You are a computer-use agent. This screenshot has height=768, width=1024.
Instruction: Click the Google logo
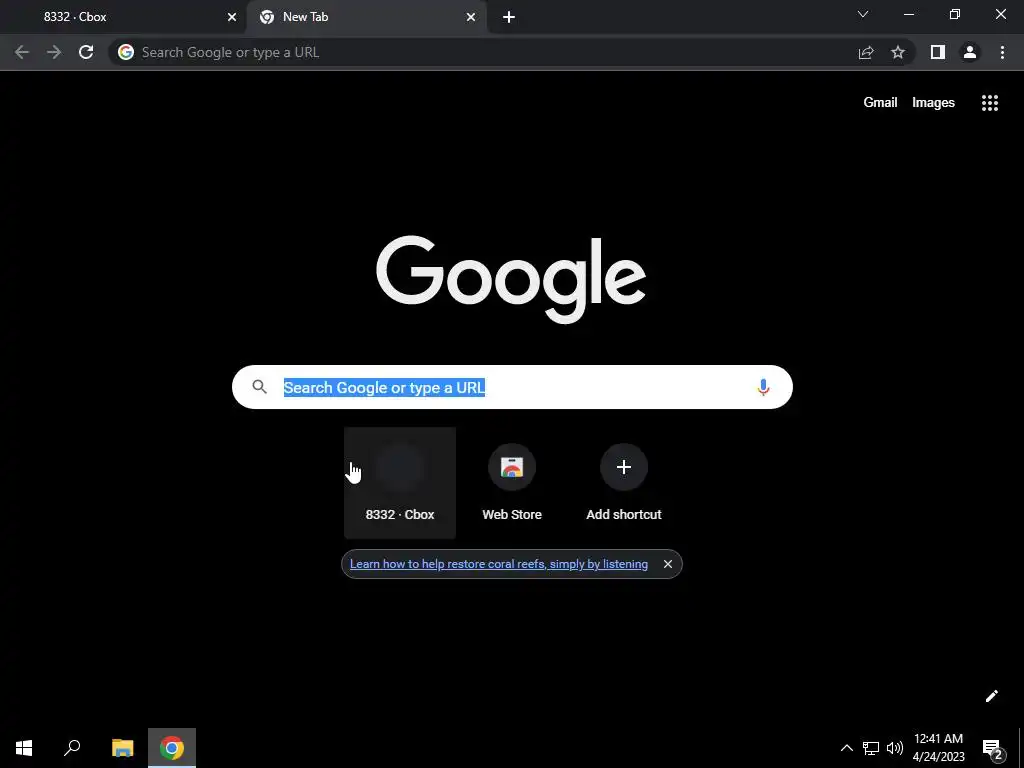click(x=511, y=279)
